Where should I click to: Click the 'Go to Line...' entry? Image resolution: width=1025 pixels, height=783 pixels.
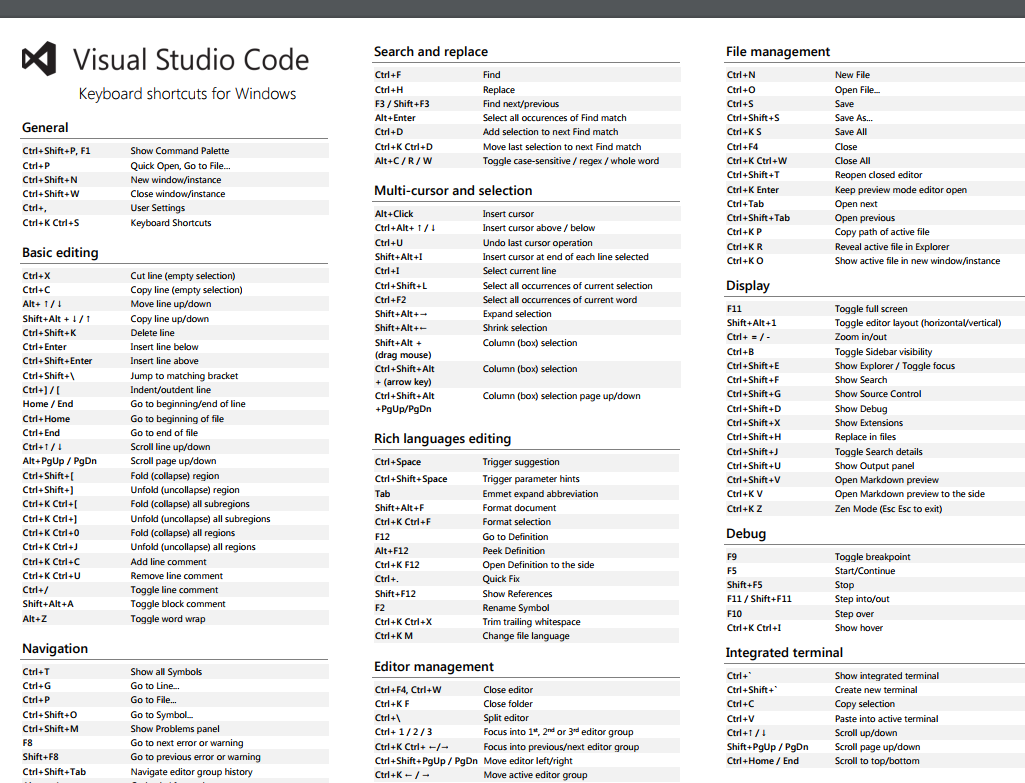[155, 686]
